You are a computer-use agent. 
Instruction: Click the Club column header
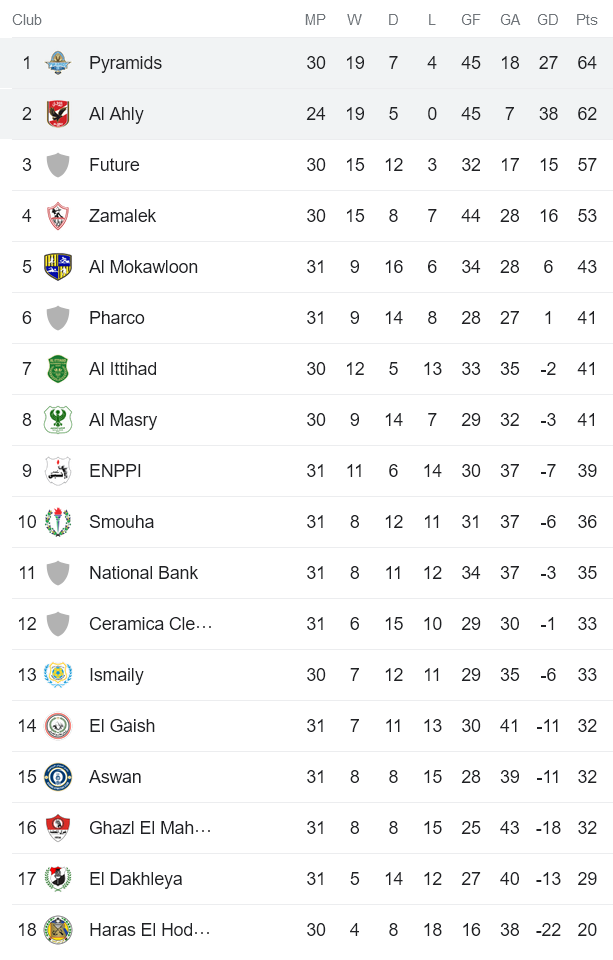27,20
